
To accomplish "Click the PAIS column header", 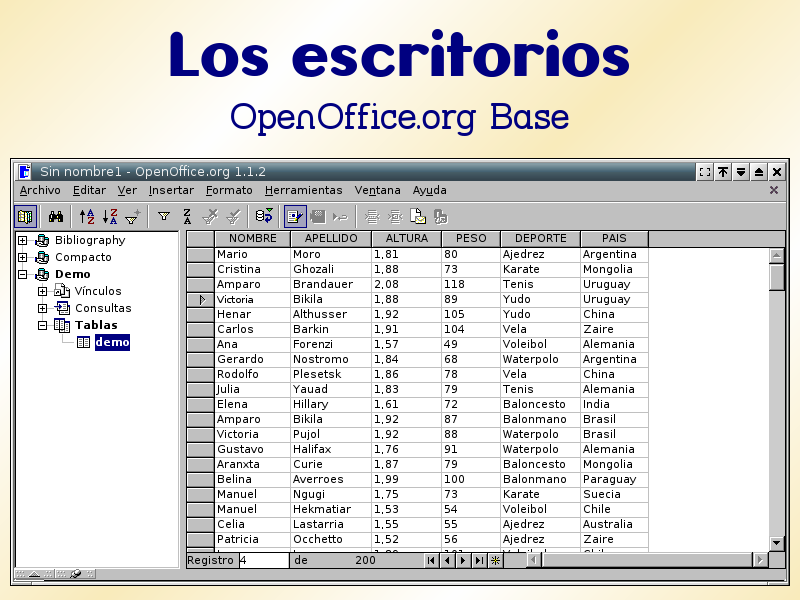I will [x=614, y=238].
